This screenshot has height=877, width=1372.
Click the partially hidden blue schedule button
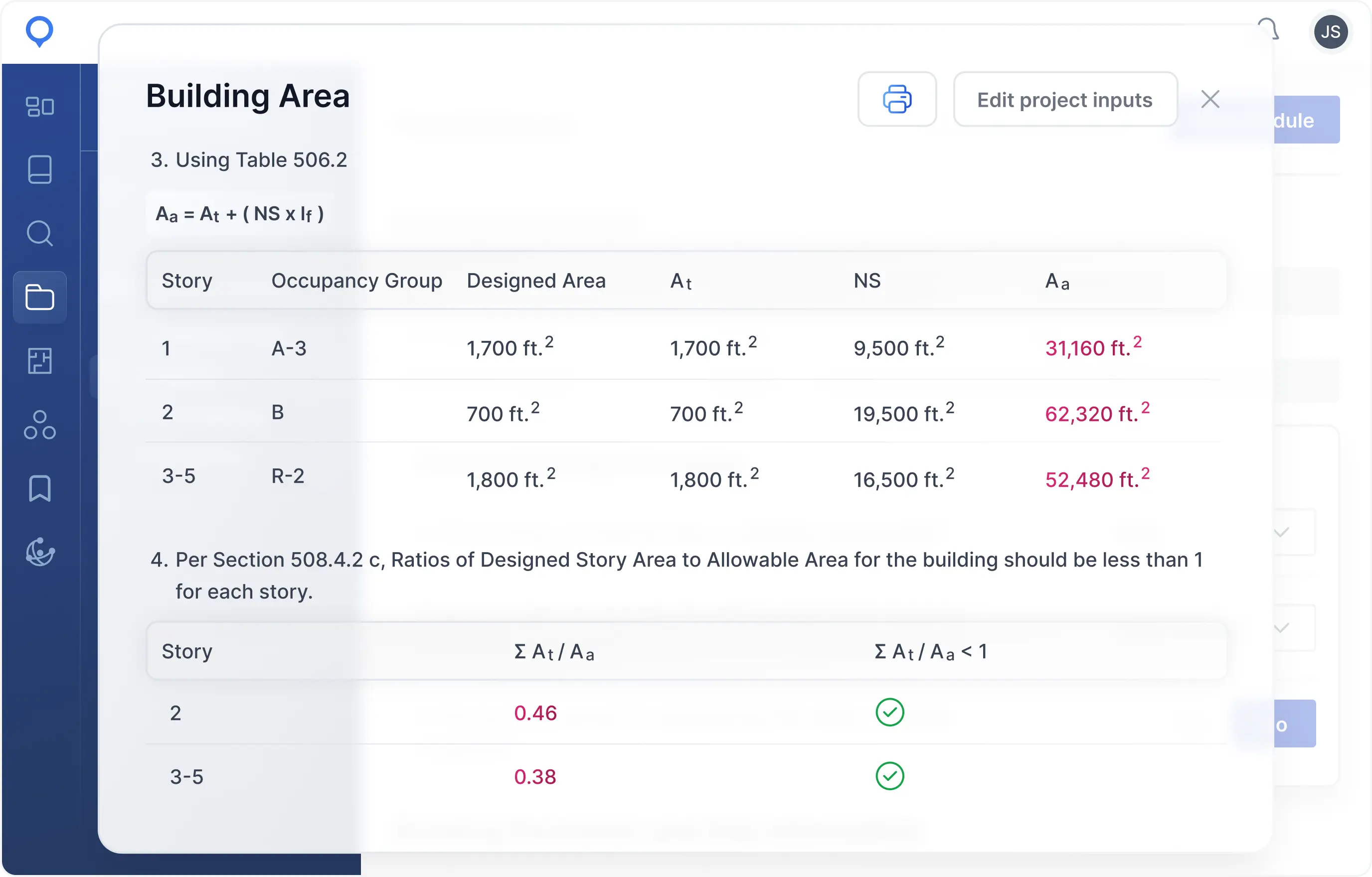(x=1306, y=120)
